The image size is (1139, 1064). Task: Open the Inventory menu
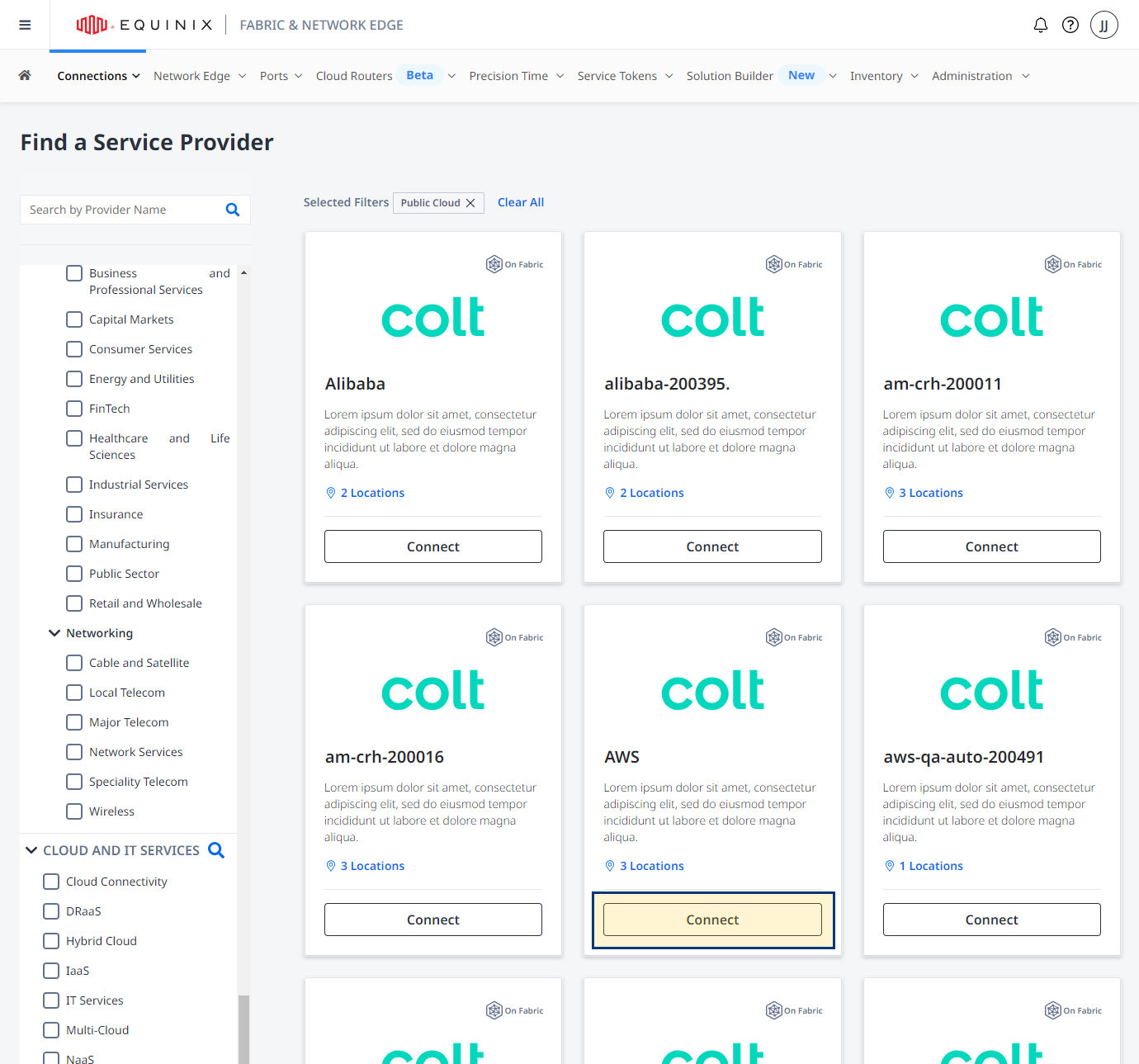pyautogui.click(x=884, y=76)
